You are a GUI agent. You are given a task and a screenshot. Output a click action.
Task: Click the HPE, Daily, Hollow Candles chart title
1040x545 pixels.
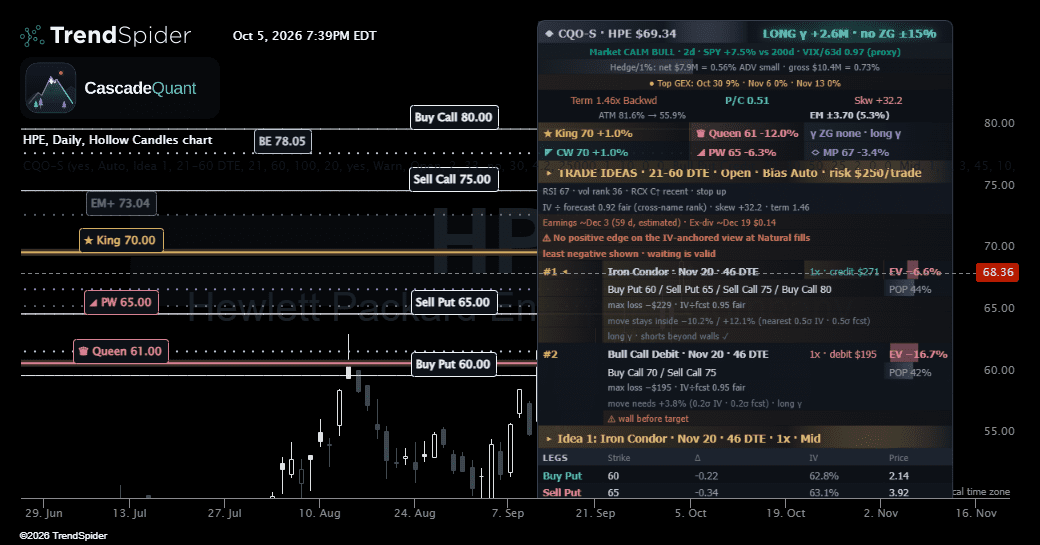click(117, 140)
